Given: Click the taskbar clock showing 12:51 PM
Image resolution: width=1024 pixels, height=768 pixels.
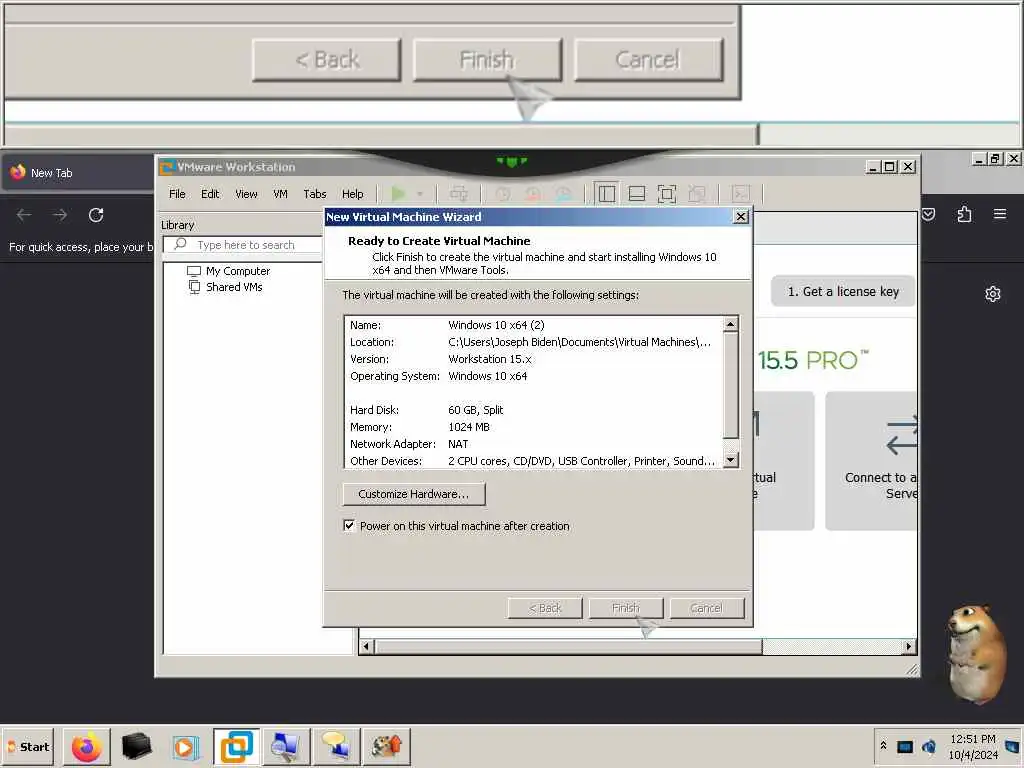Looking at the screenshot, I should (973, 739).
